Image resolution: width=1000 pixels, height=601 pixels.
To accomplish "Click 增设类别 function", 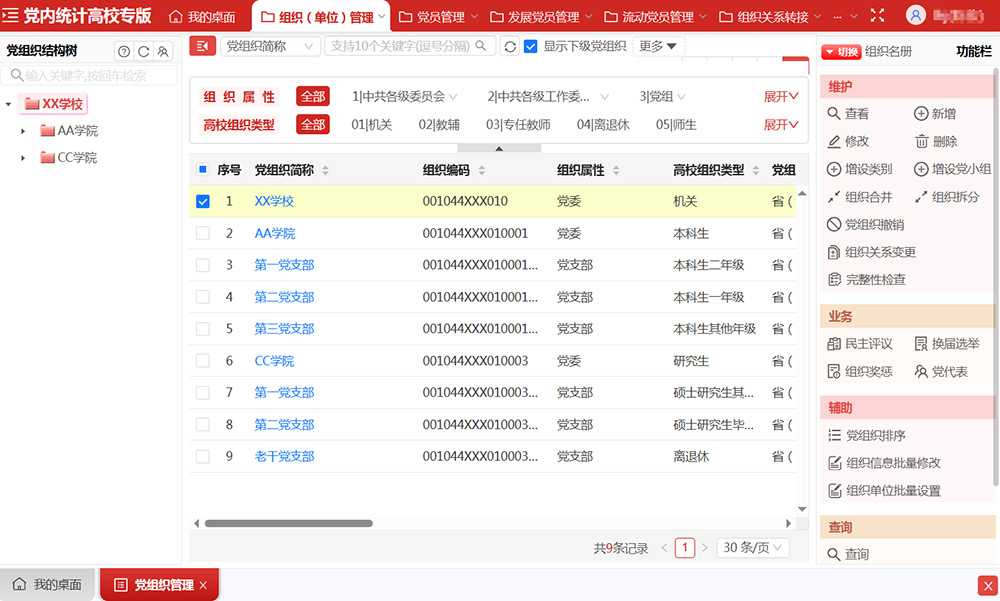I will tap(860, 169).
